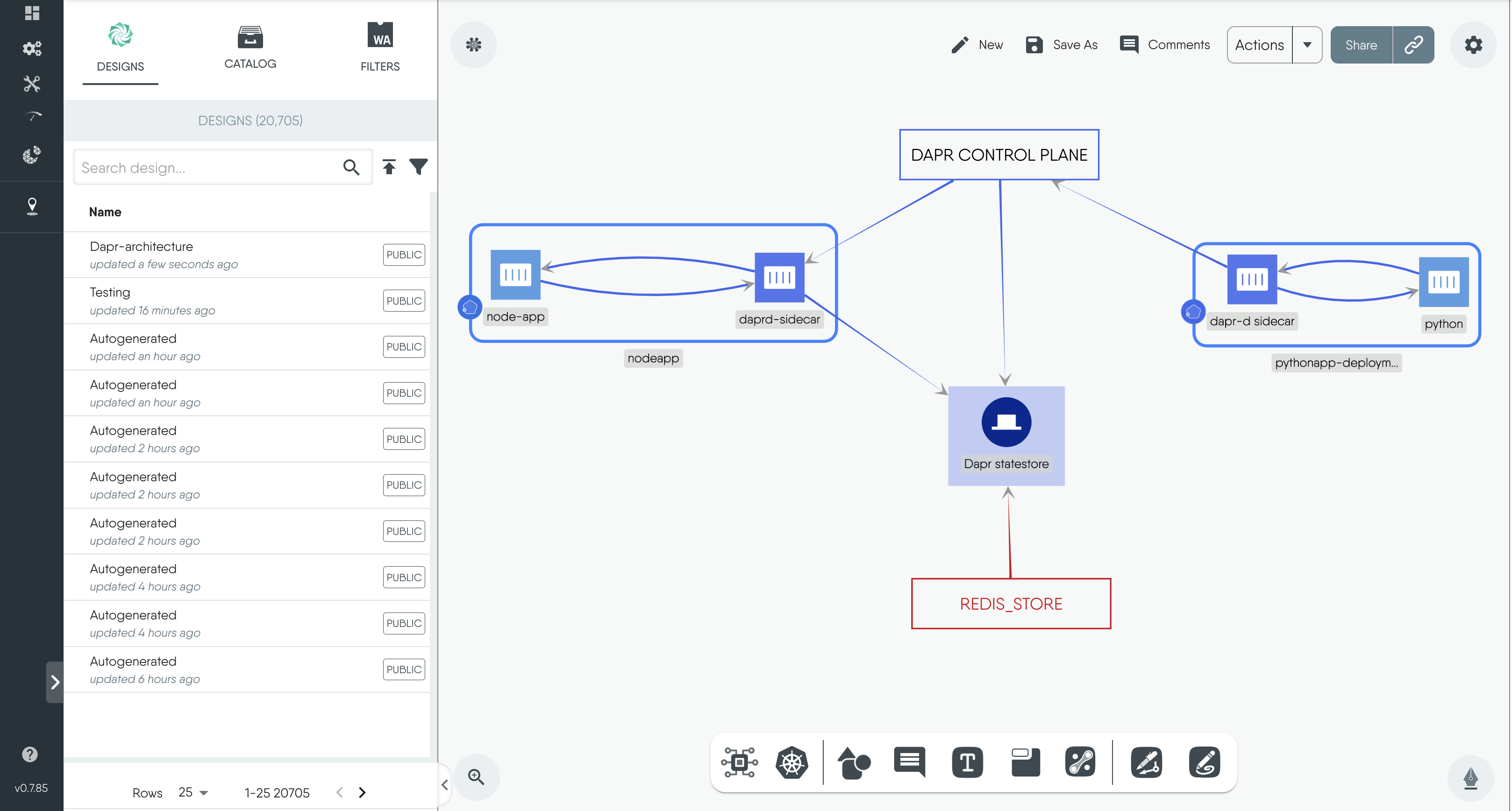This screenshot has height=811, width=1512.
Task: Click the components icon in bottom dock
Action: tap(739, 763)
